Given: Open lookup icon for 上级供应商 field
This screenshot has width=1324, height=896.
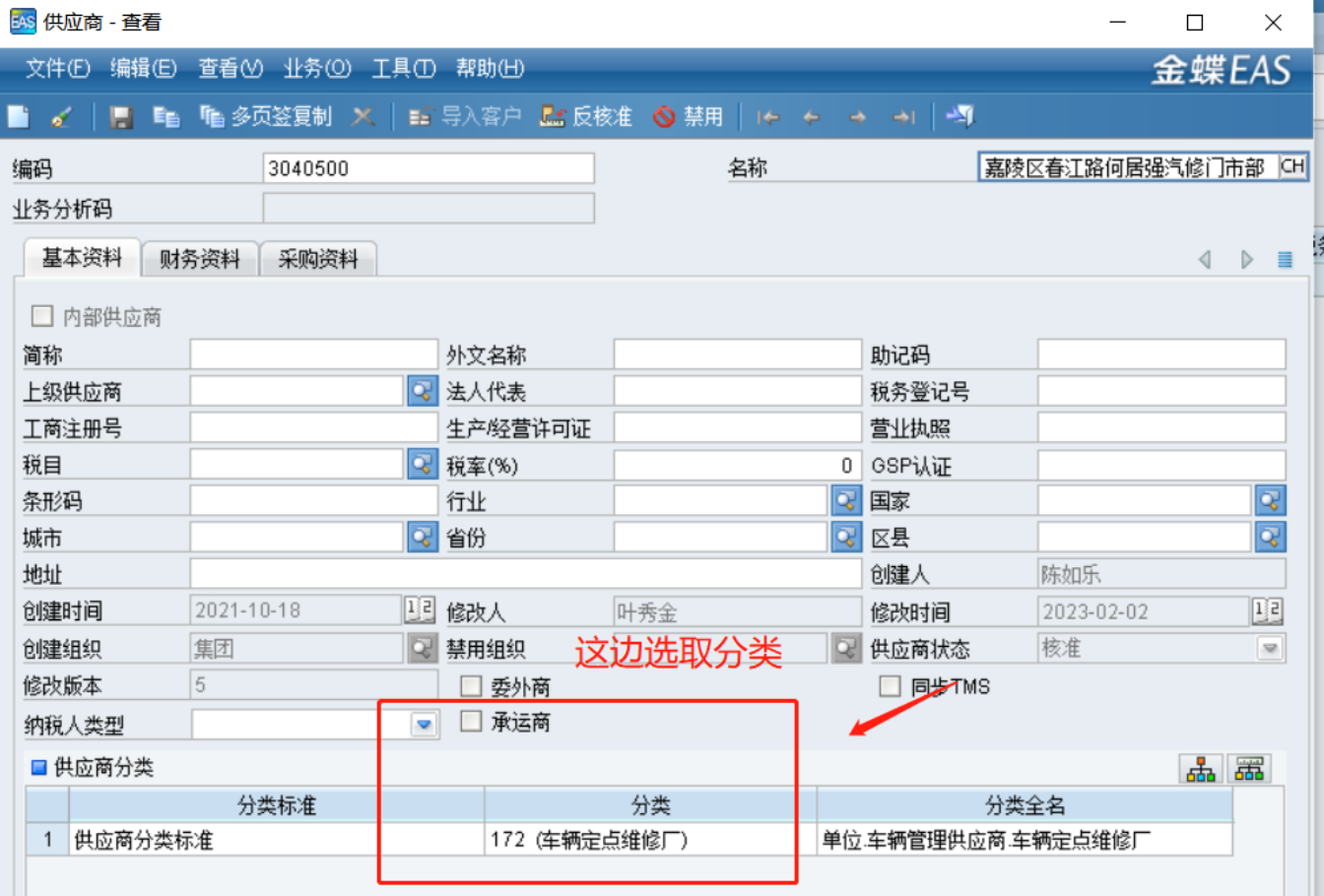Looking at the screenshot, I should 423,391.
